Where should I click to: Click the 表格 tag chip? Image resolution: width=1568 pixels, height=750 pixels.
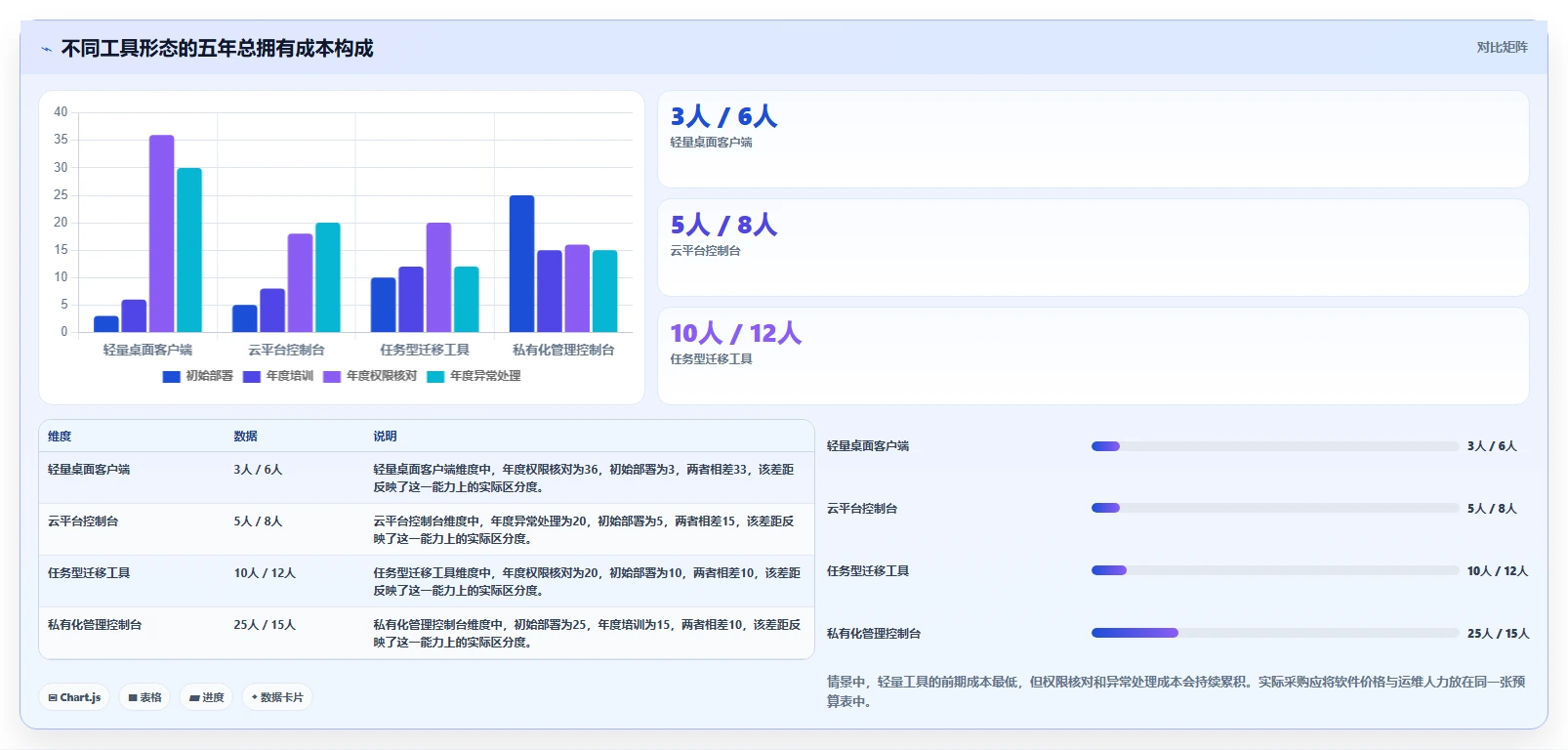144,697
